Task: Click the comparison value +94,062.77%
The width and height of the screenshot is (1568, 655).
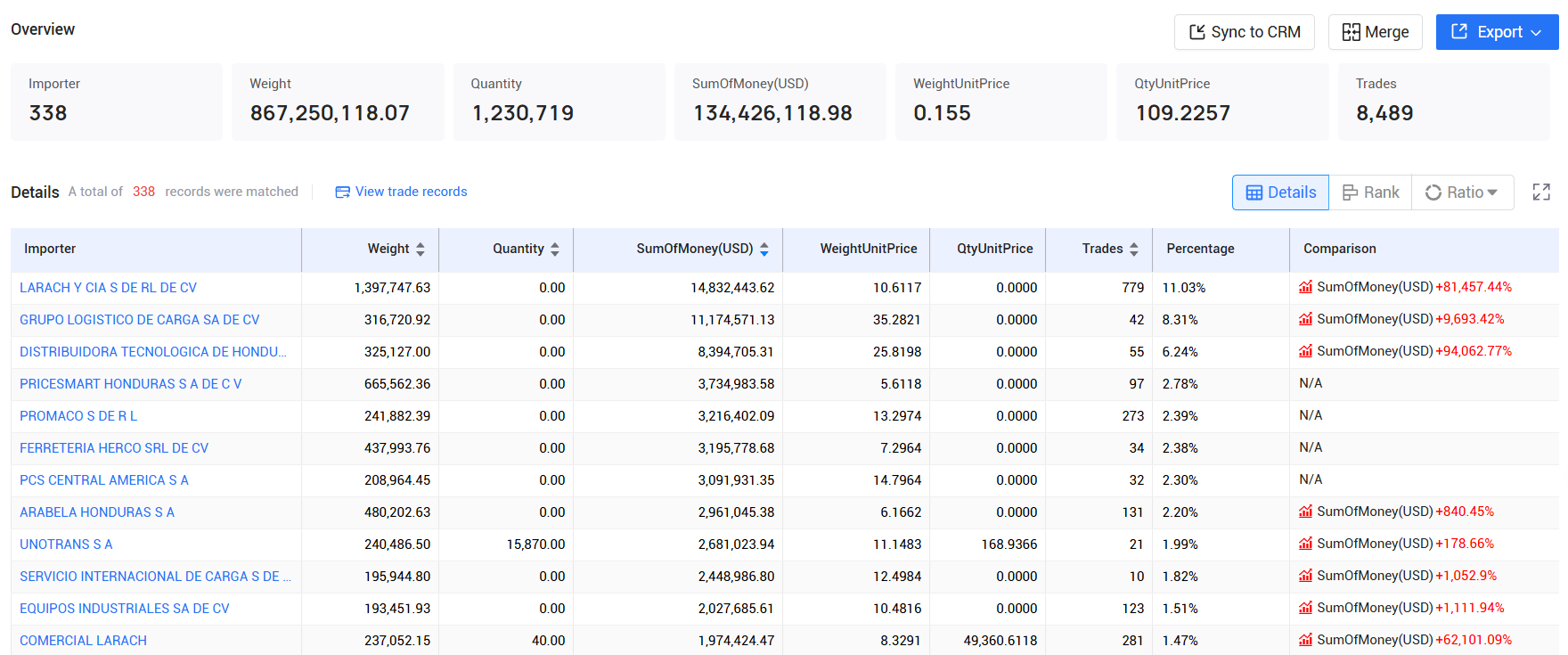Action: pos(1474,351)
